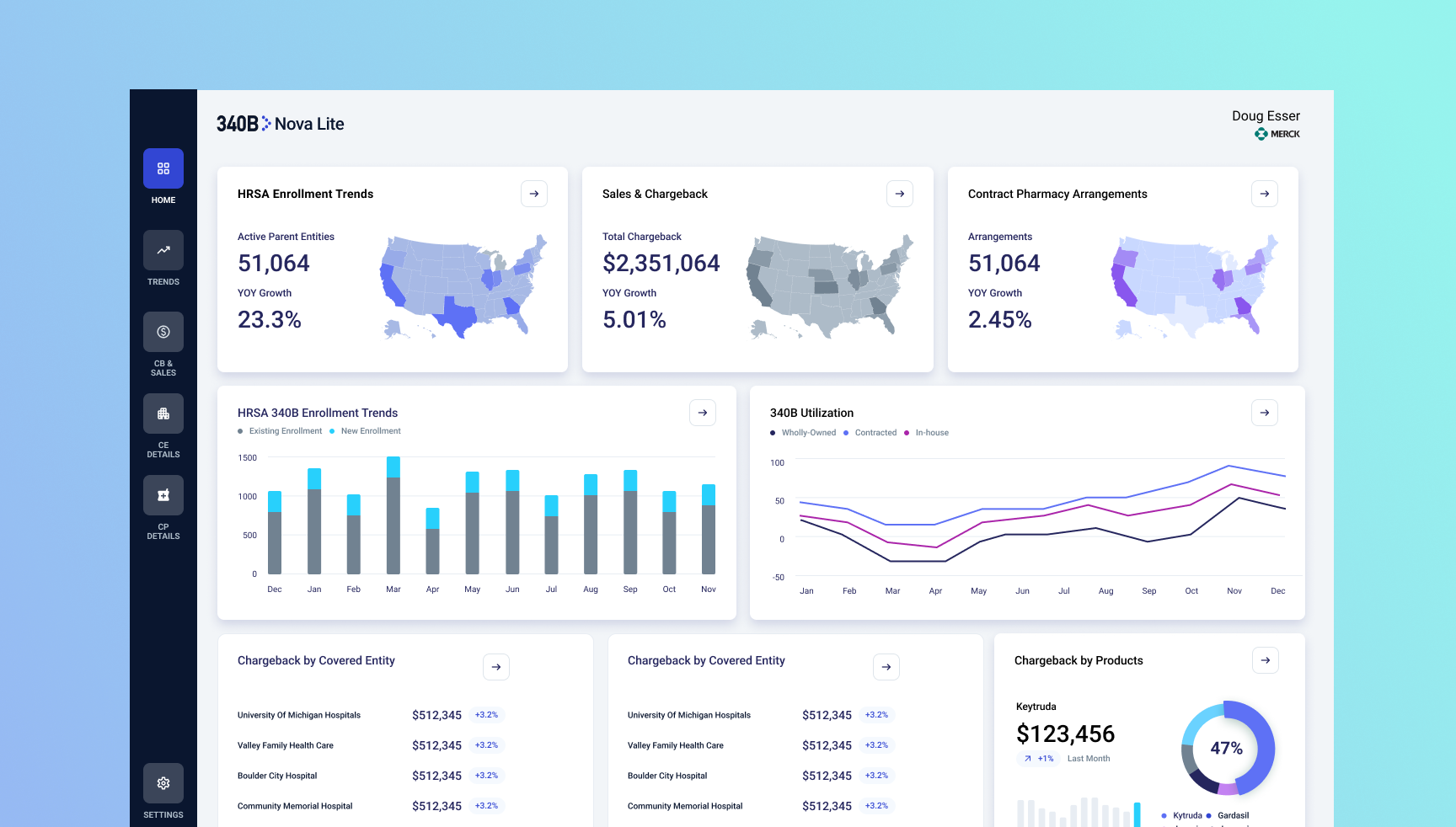
Task: Open CE Details building icon
Action: tap(163, 413)
